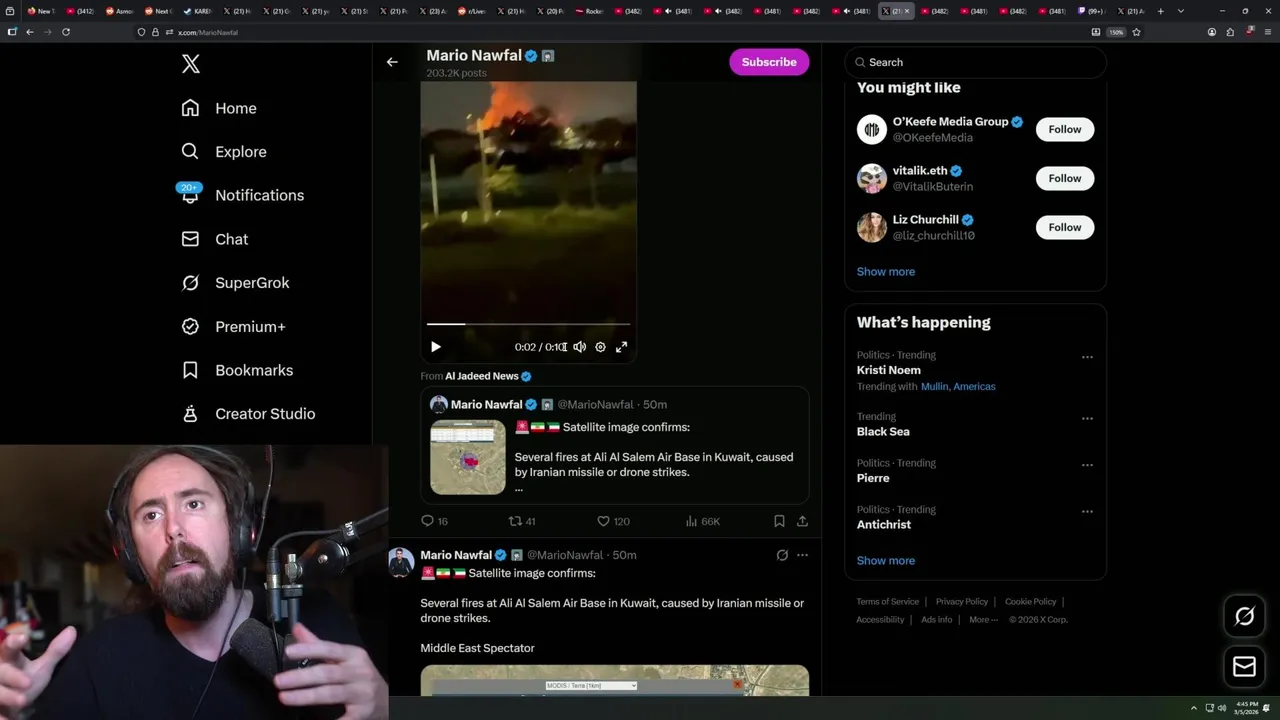Go back with the profile header arrow
This screenshot has width=1280, height=720.
392,62
